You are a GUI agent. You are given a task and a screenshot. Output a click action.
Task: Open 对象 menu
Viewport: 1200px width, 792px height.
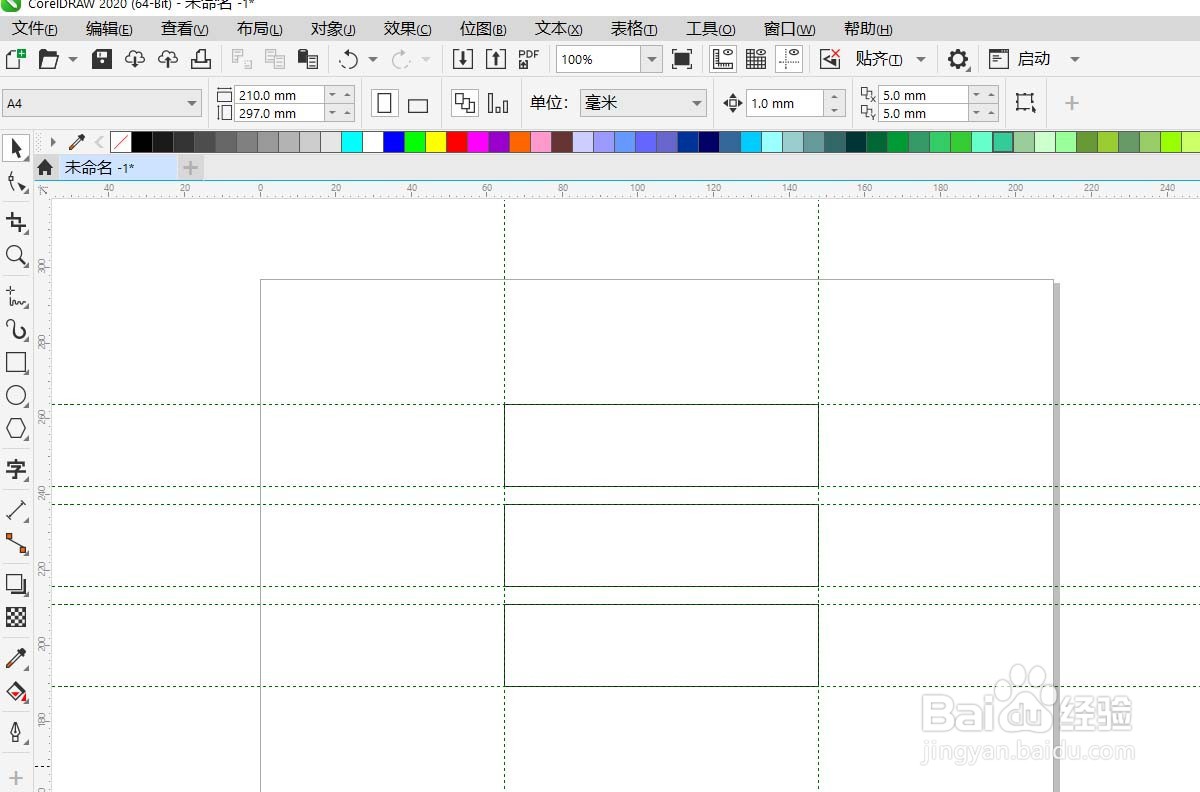333,29
